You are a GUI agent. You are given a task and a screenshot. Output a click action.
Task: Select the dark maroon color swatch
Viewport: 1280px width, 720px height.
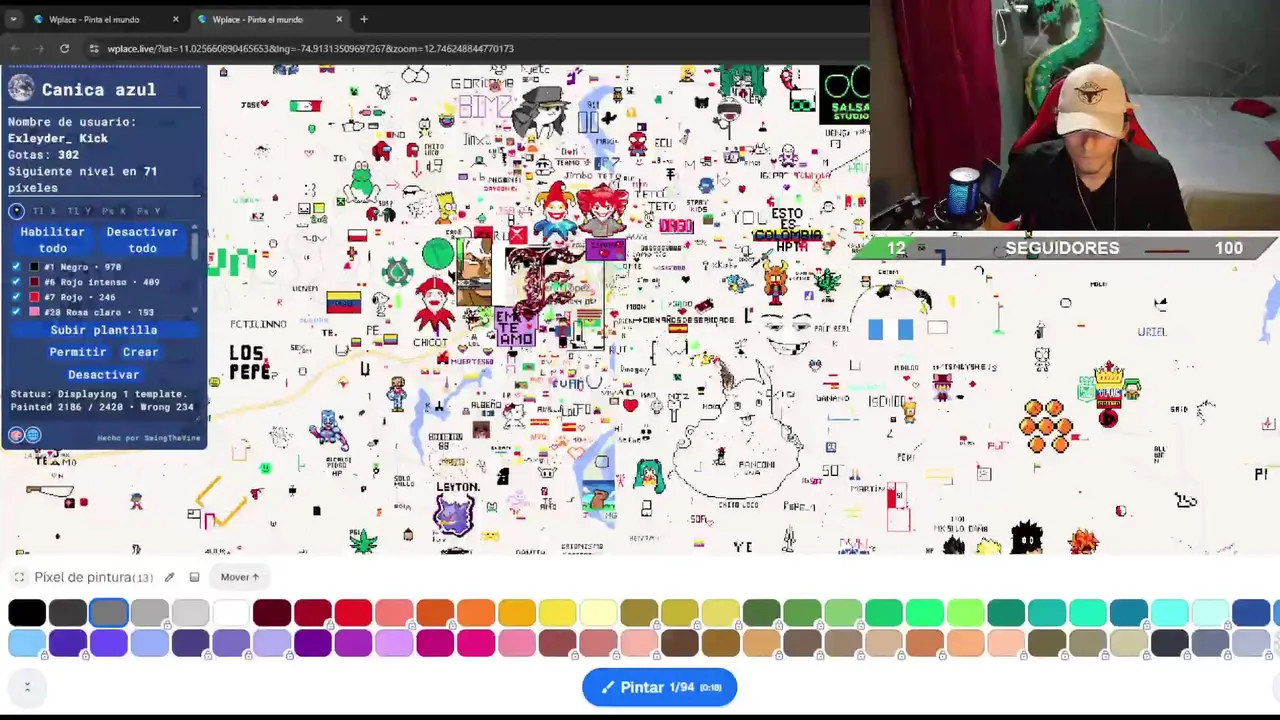(x=272, y=612)
